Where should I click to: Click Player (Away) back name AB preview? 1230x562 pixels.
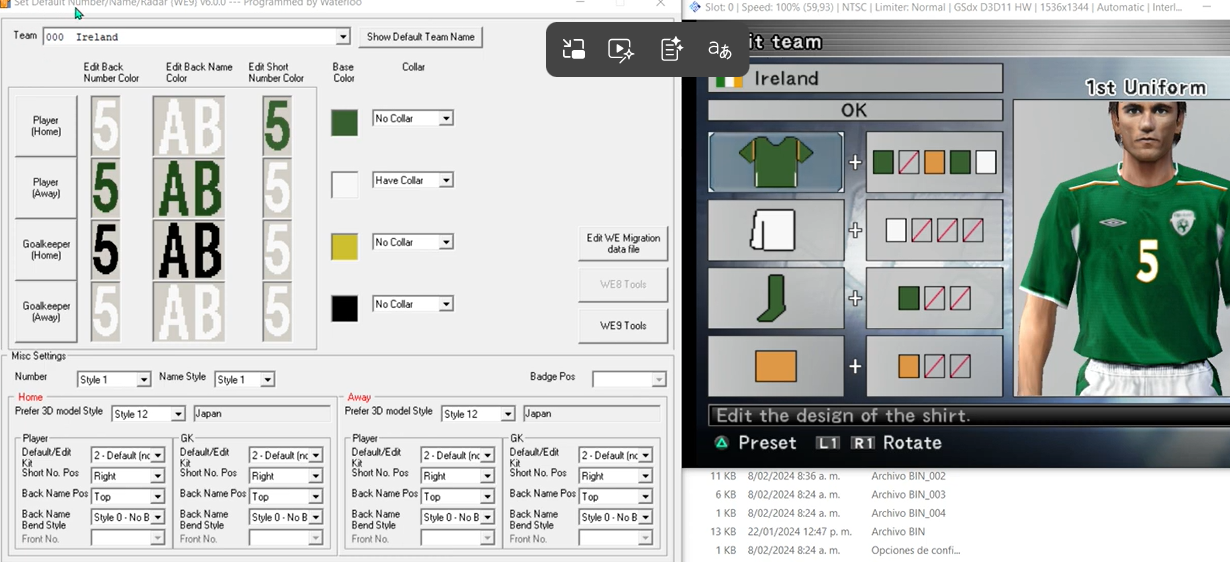188,187
